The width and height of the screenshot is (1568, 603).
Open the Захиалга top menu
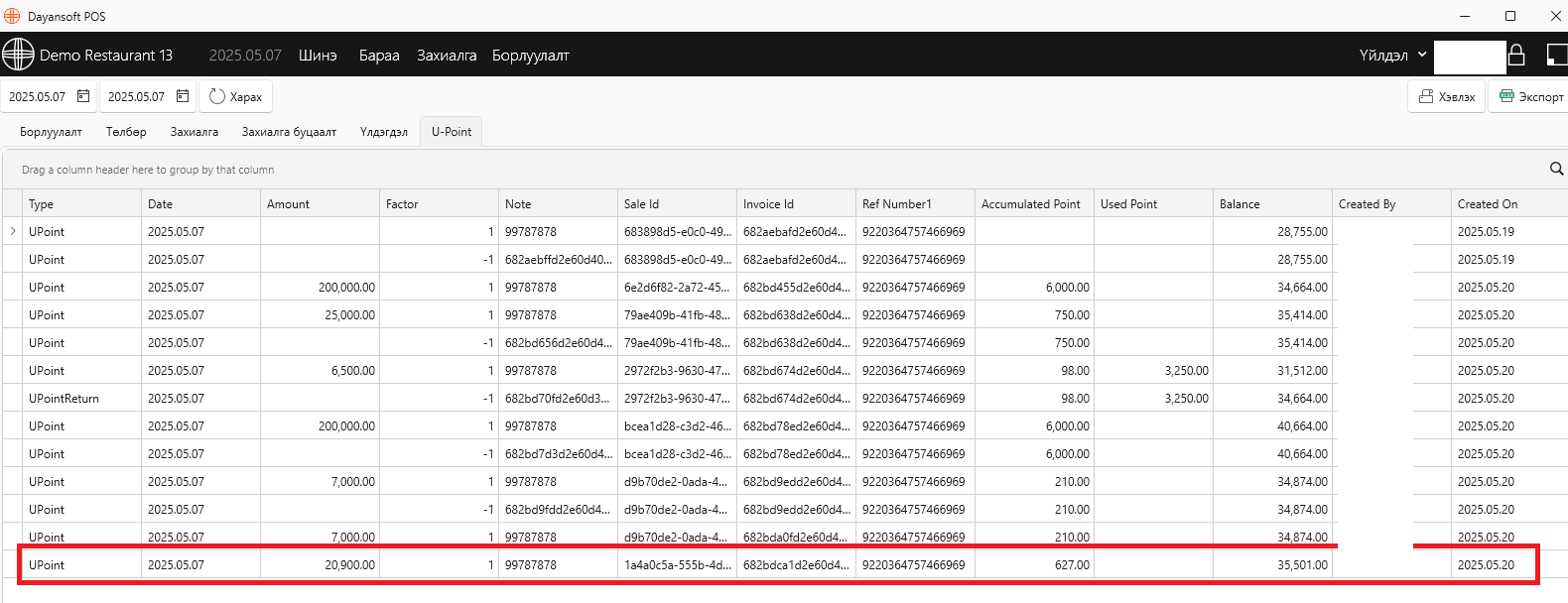(447, 56)
